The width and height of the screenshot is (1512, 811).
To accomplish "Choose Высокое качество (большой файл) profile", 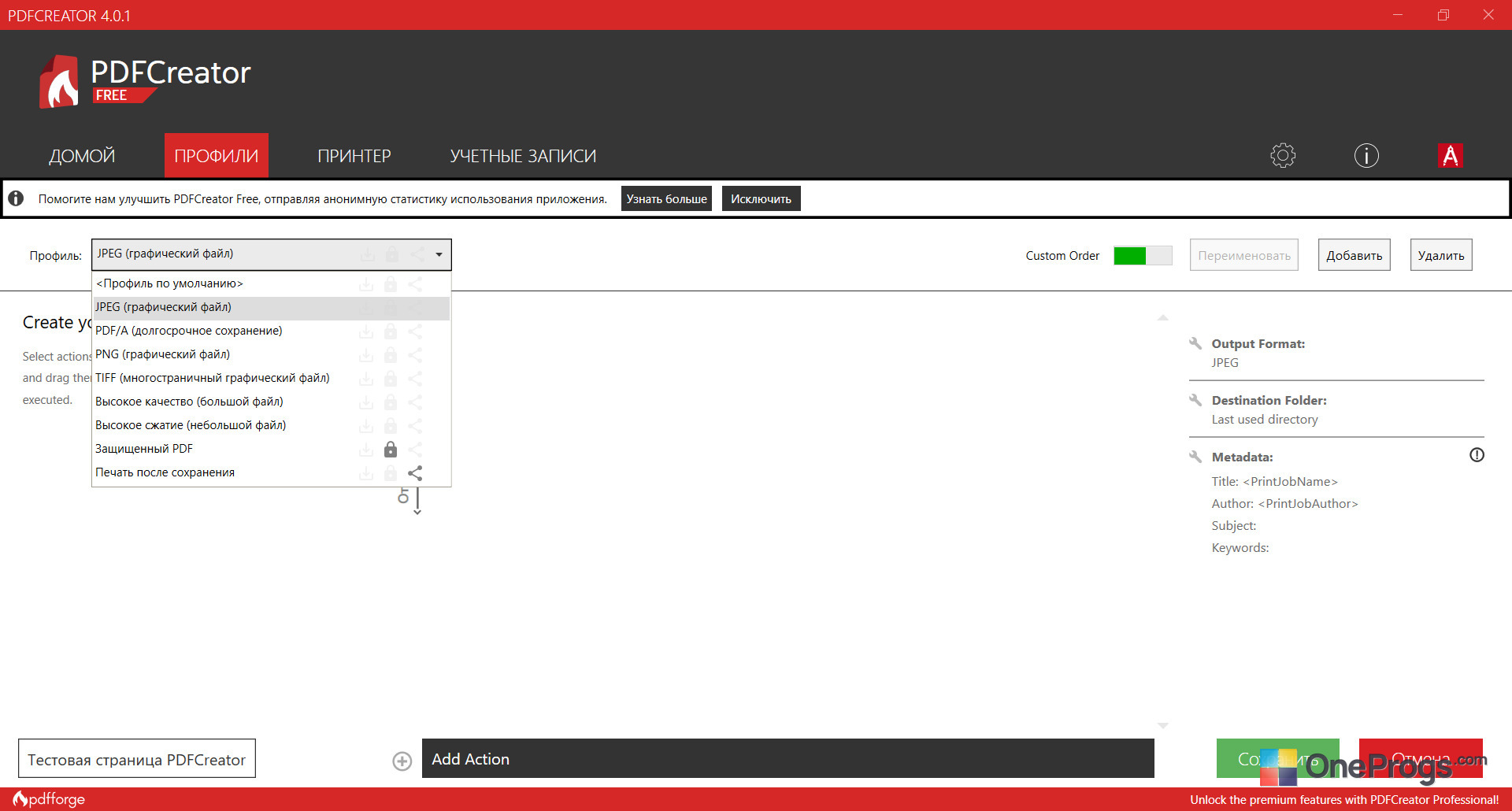I will [x=271, y=402].
